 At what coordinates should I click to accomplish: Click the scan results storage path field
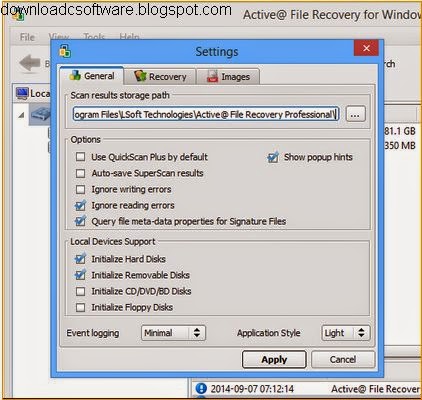pyautogui.click(x=206, y=114)
